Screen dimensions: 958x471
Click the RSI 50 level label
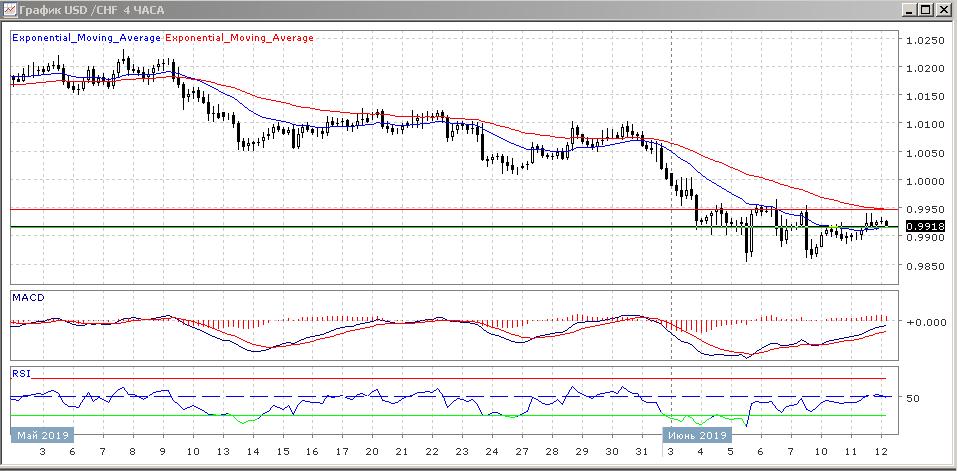(913, 398)
